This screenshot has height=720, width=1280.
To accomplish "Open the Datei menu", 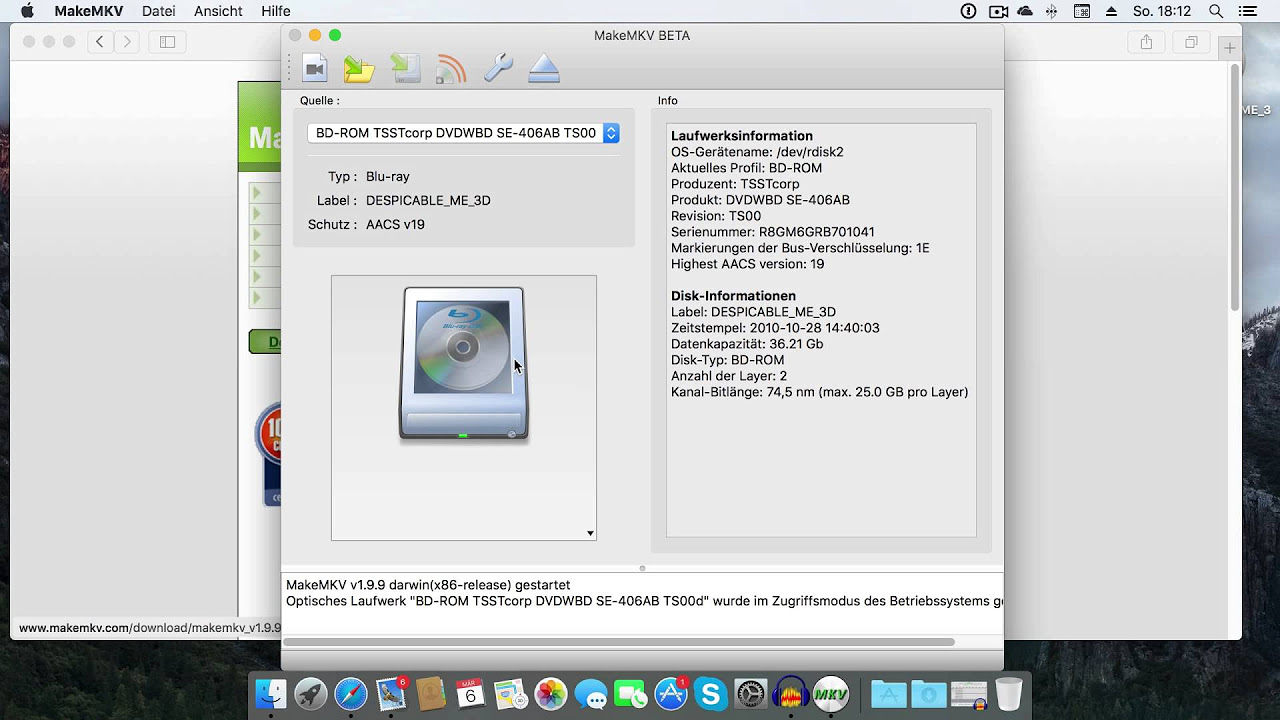I will (159, 11).
